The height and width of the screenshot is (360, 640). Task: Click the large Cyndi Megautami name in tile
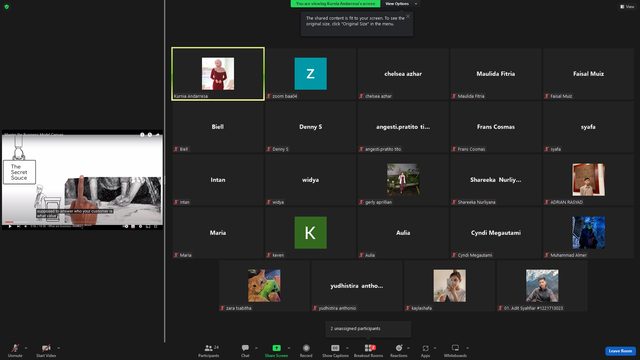pos(496,233)
